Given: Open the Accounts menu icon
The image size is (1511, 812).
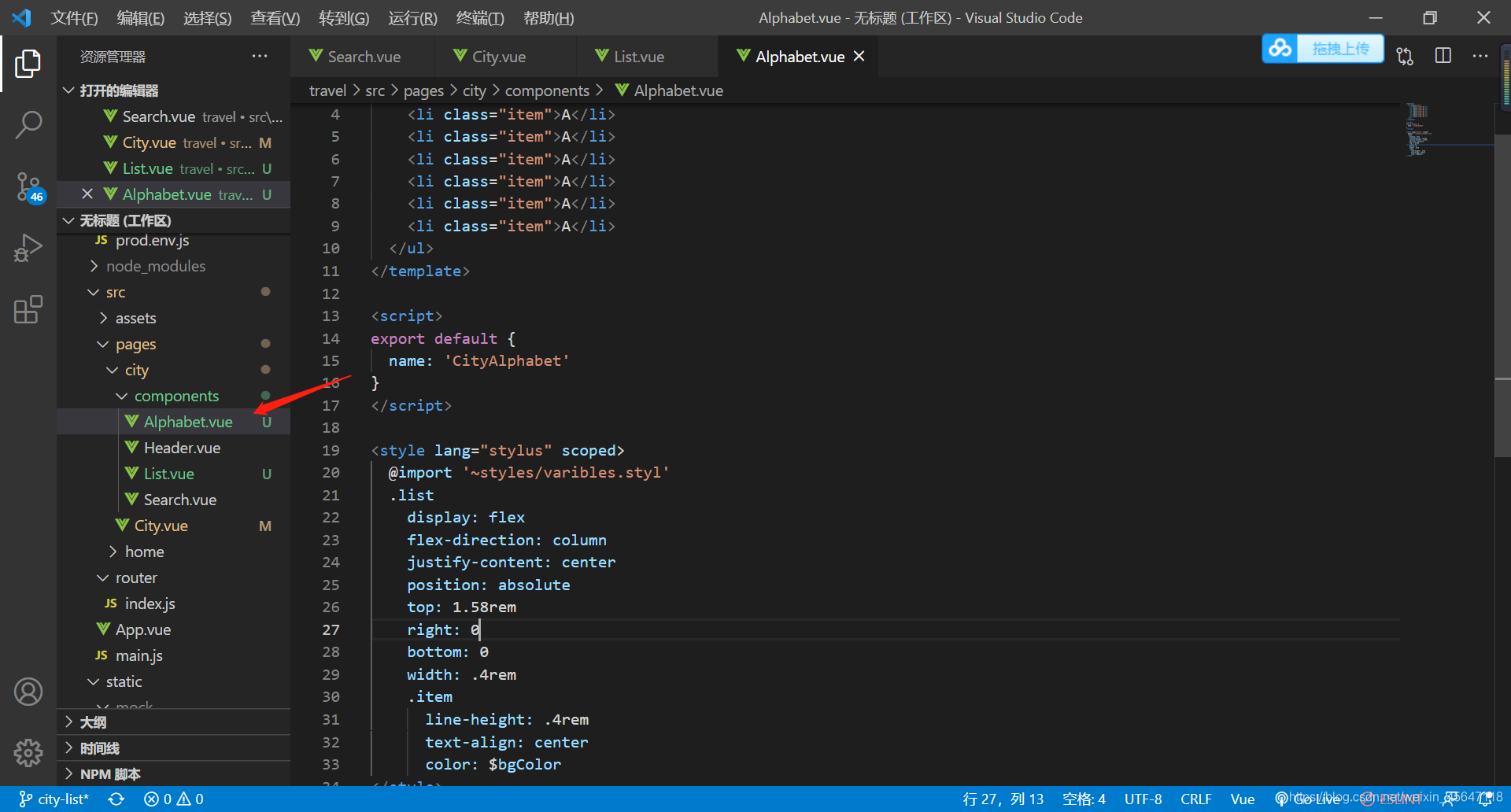Looking at the screenshot, I should click(28, 692).
